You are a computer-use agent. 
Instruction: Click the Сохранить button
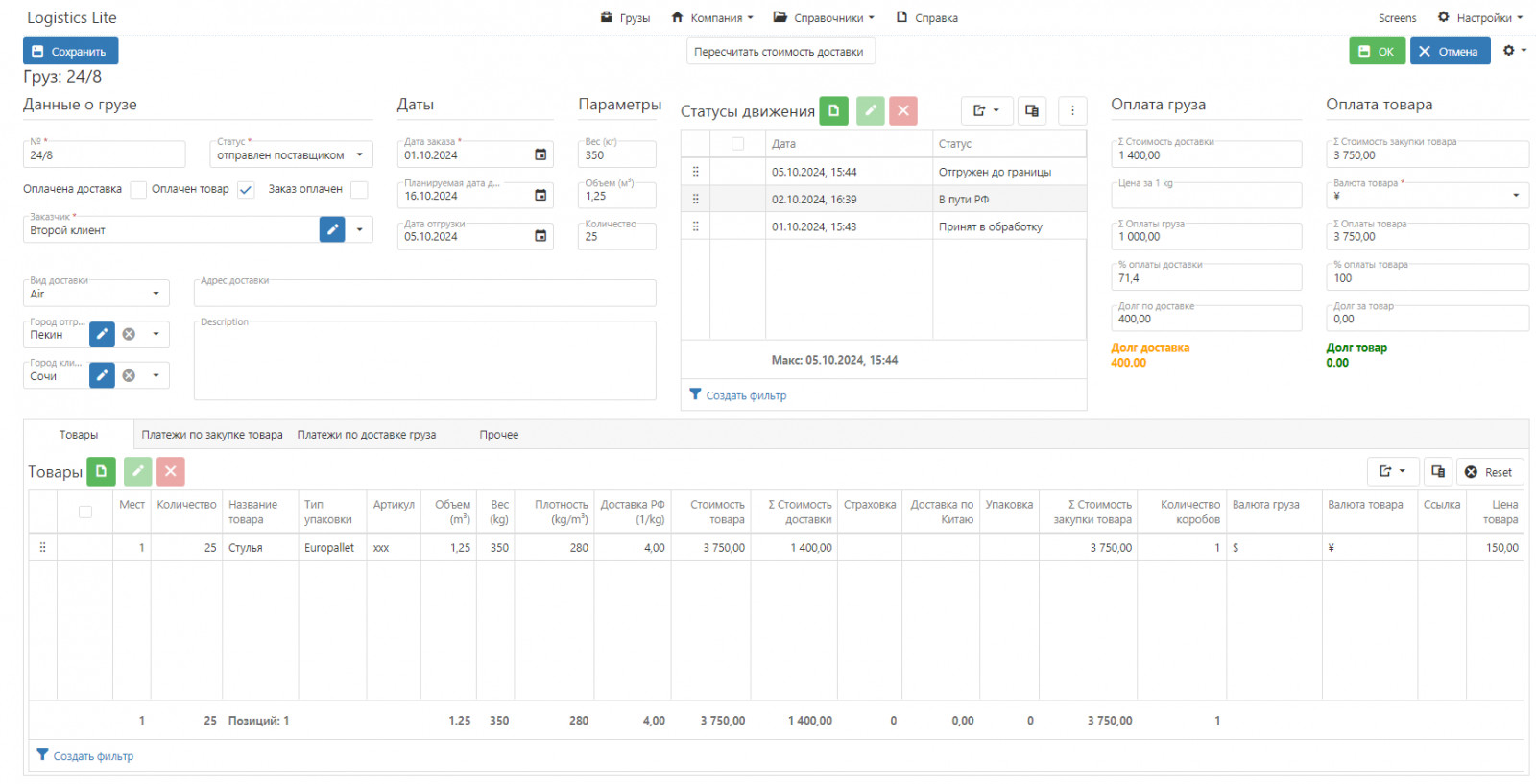[70, 51]
